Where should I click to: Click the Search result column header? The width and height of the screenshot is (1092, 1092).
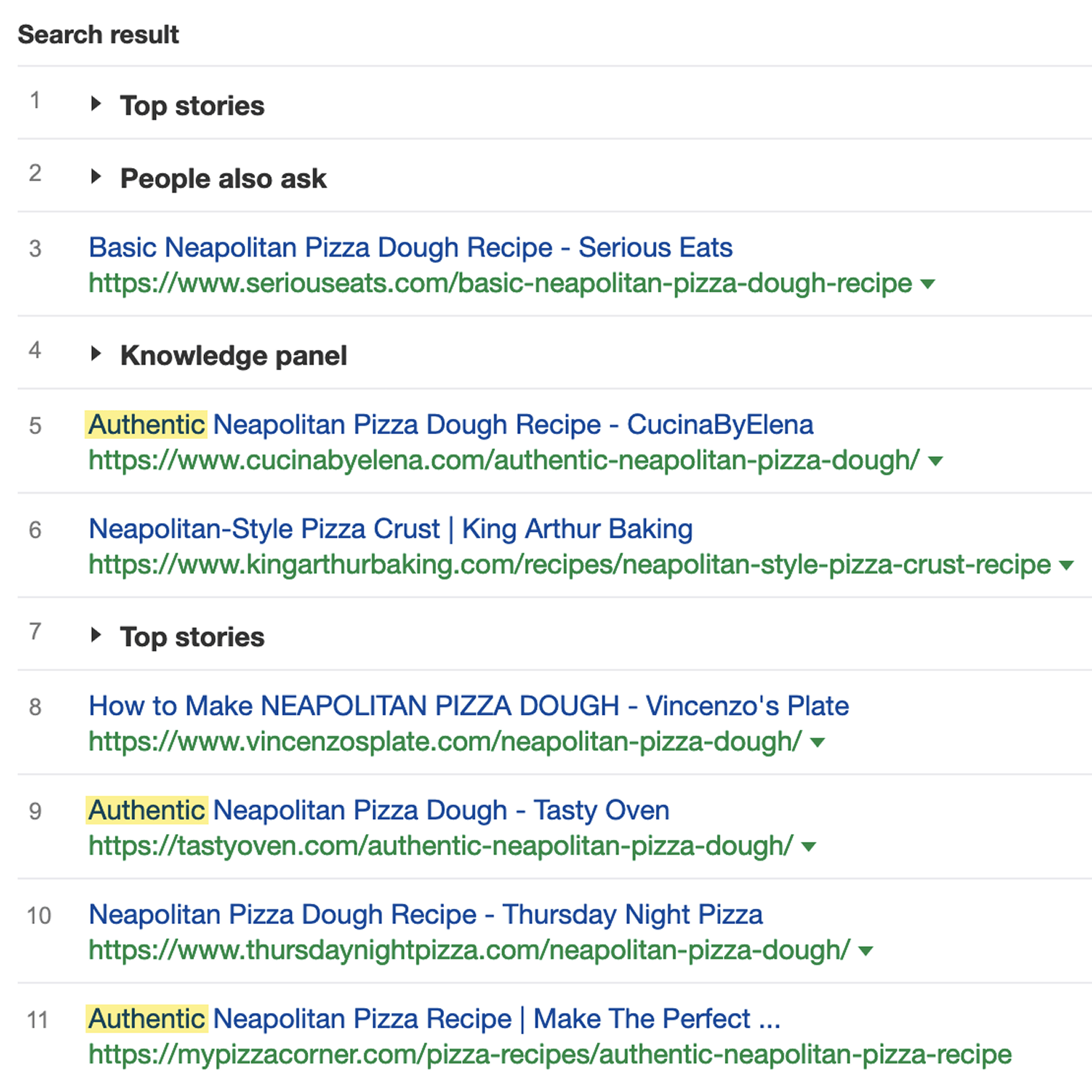coord(98,34)
